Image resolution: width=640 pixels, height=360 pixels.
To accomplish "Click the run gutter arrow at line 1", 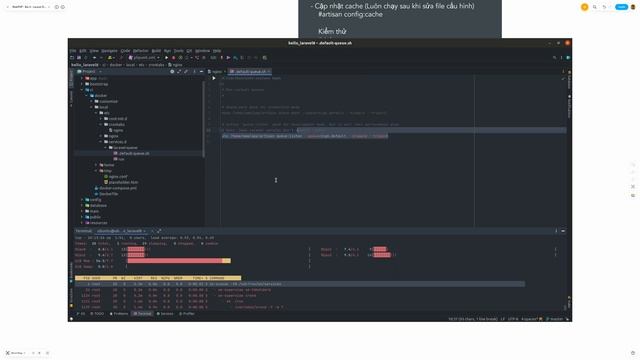I will click(214, 78).
